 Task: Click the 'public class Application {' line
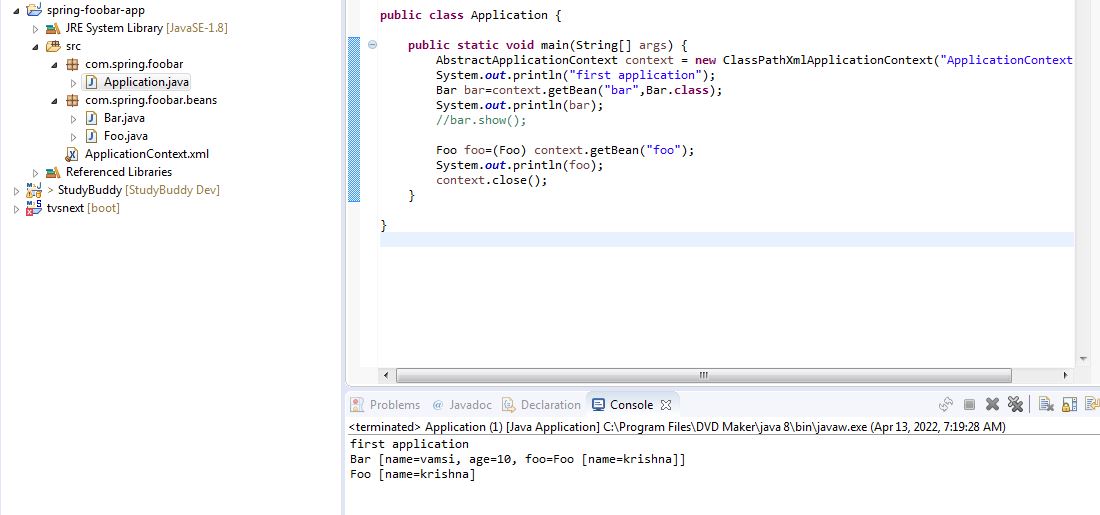[470, 15]
